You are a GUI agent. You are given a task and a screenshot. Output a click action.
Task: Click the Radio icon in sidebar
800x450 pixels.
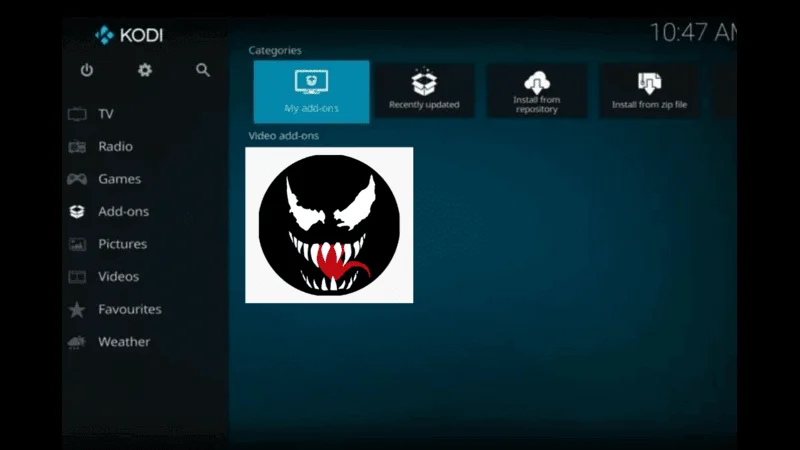click(77, 146)
